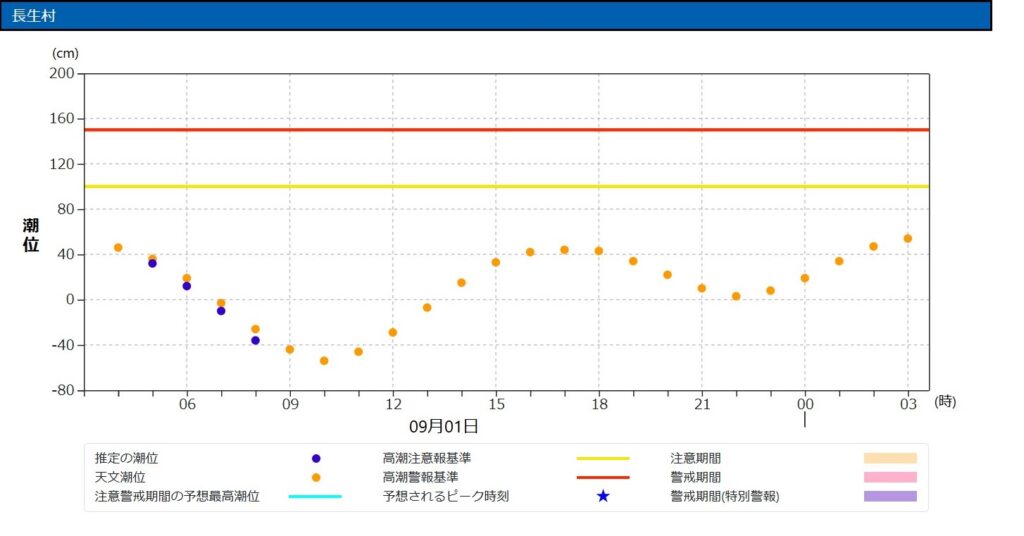
Task: Click the purple estimated tide point at 07 o'clock
Action: pyautogui.click(x=221, y=311)
